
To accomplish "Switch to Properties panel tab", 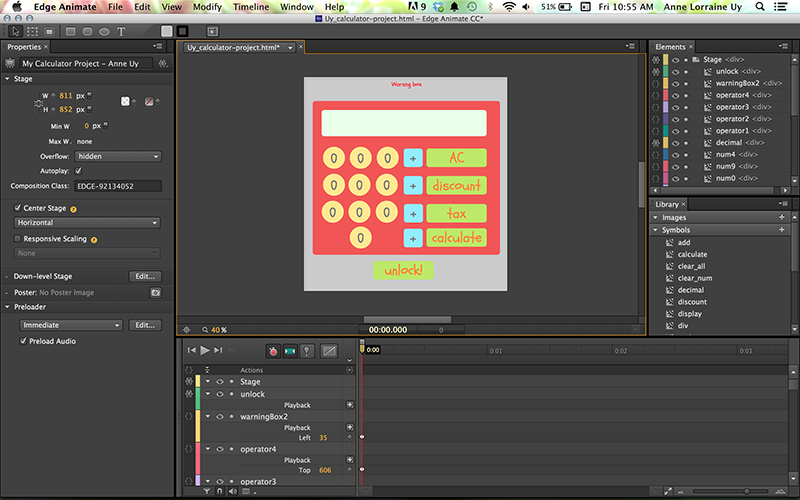I will tap(23, 47).
